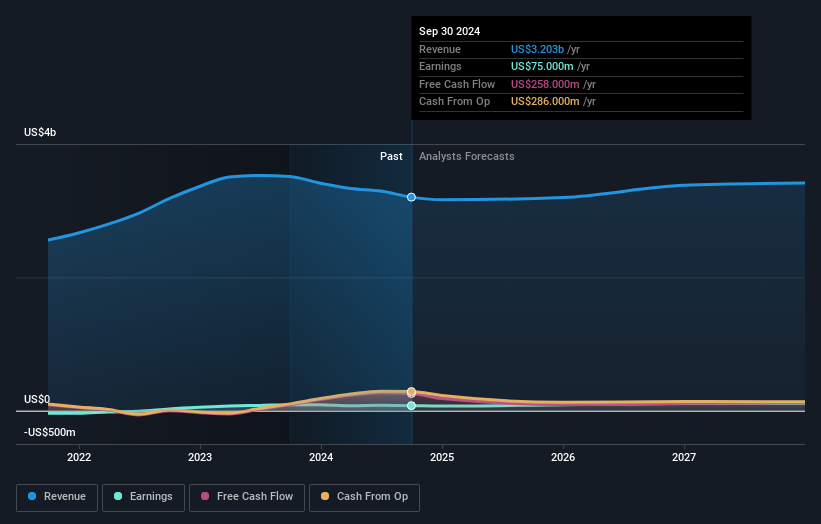Click the -US$500m y-axis label

pos(50,432)
